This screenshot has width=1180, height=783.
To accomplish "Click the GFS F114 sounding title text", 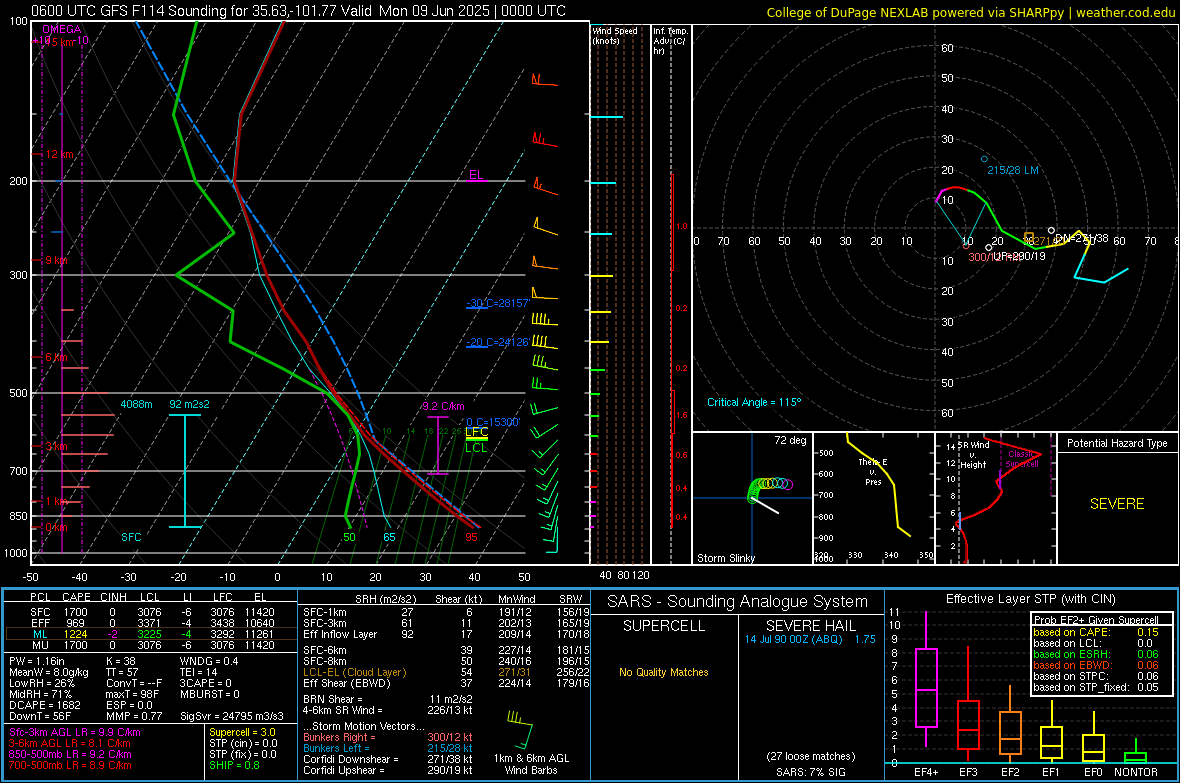I will (298, 11).
